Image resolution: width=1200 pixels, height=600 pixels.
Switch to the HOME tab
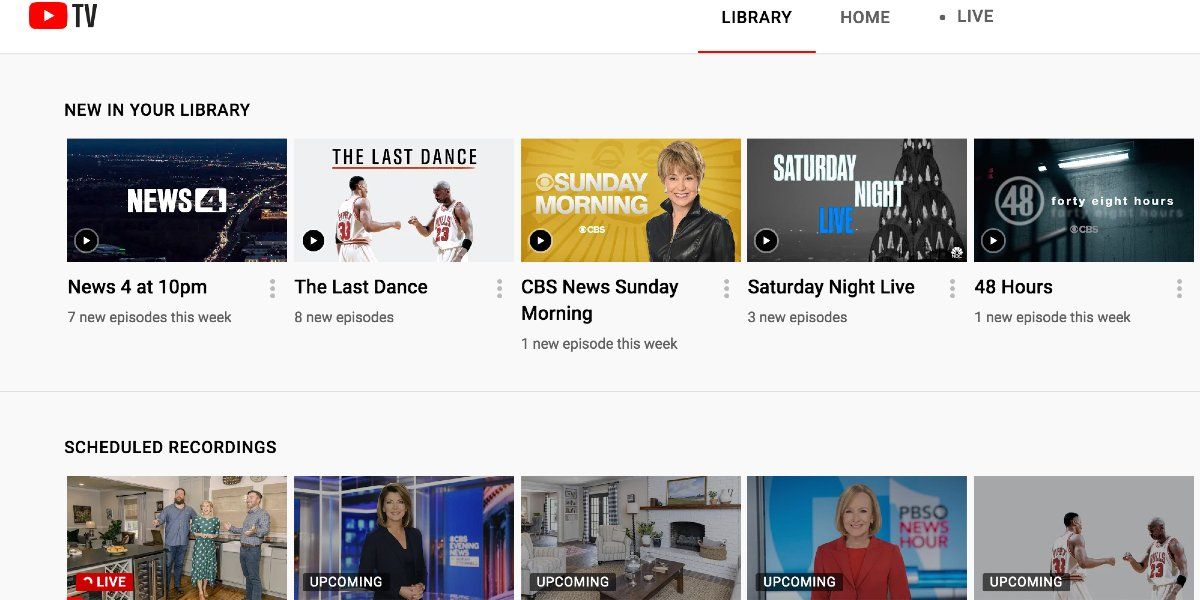click(865, 17)
